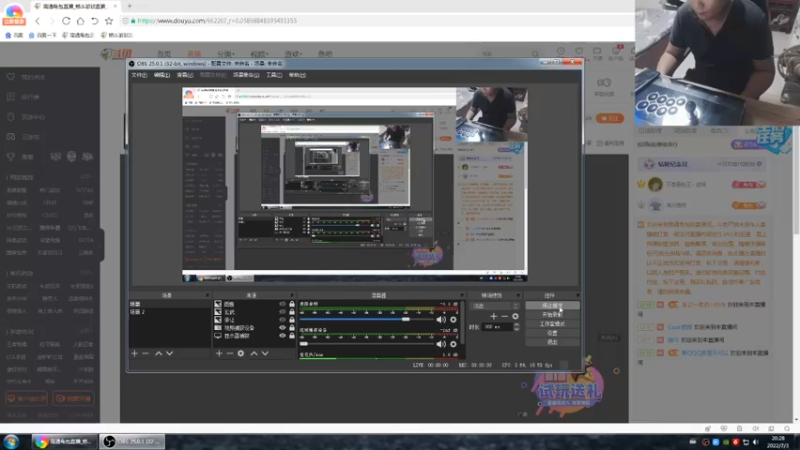Move source down in Sources panel

tap(265, 353)
